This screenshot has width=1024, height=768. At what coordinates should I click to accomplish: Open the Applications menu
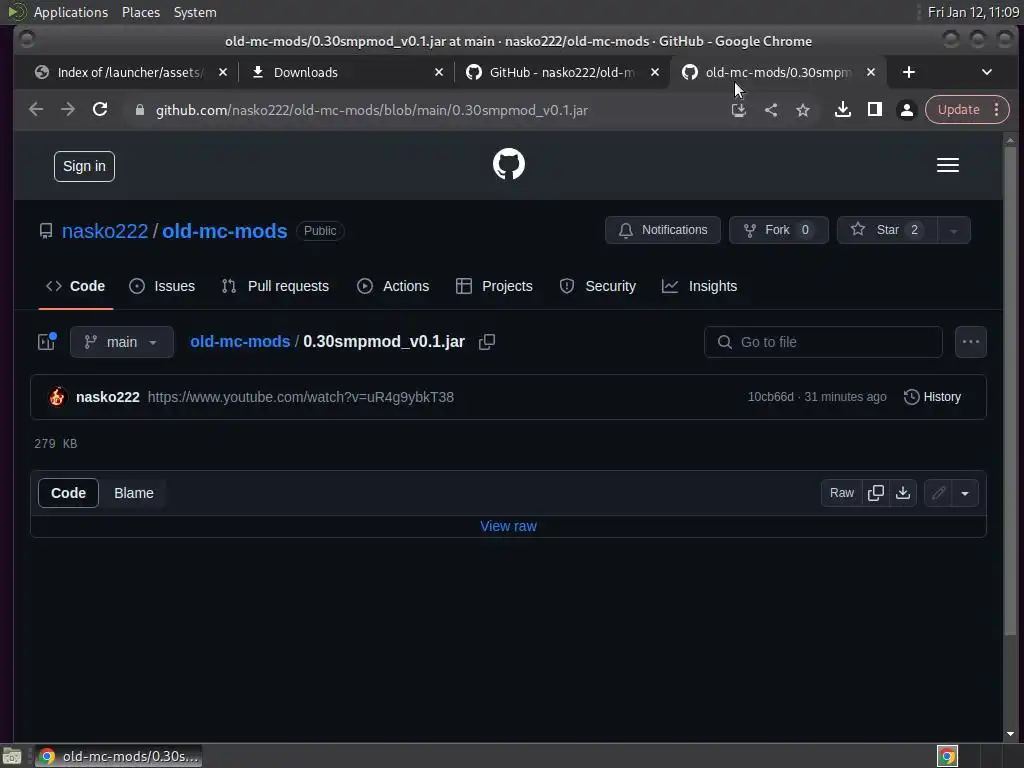point(71,12)
